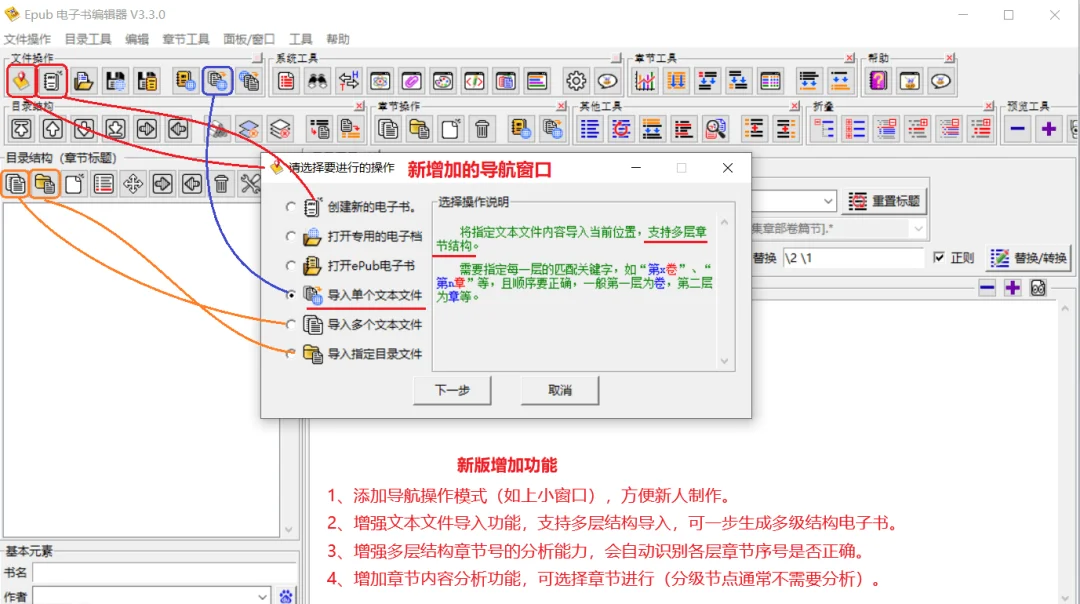Click the scroll-down arrow of the 目录结构 tree panel
1080x604 pixels.
coord(289,530)
